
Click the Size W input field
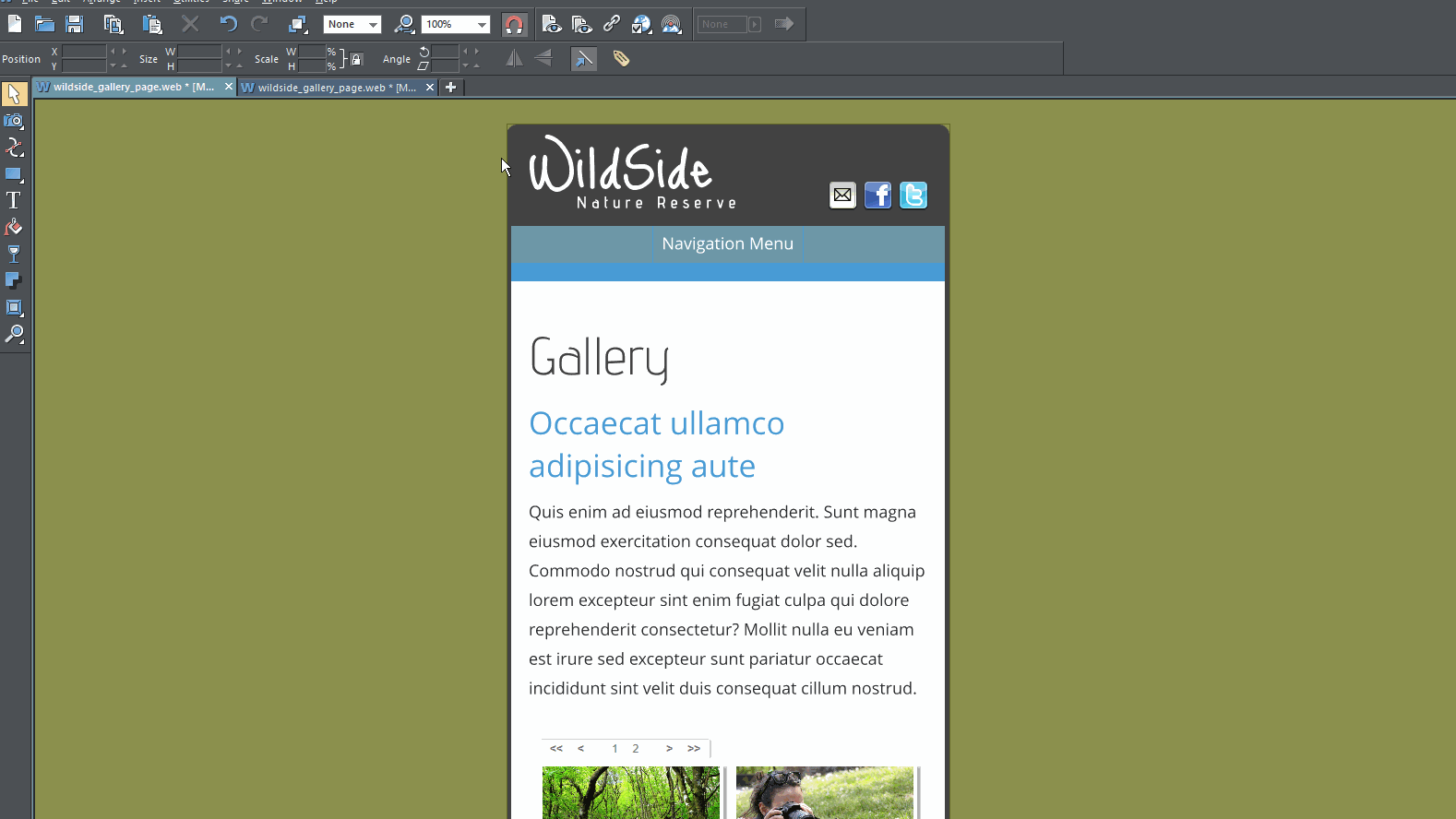[199, 52]
